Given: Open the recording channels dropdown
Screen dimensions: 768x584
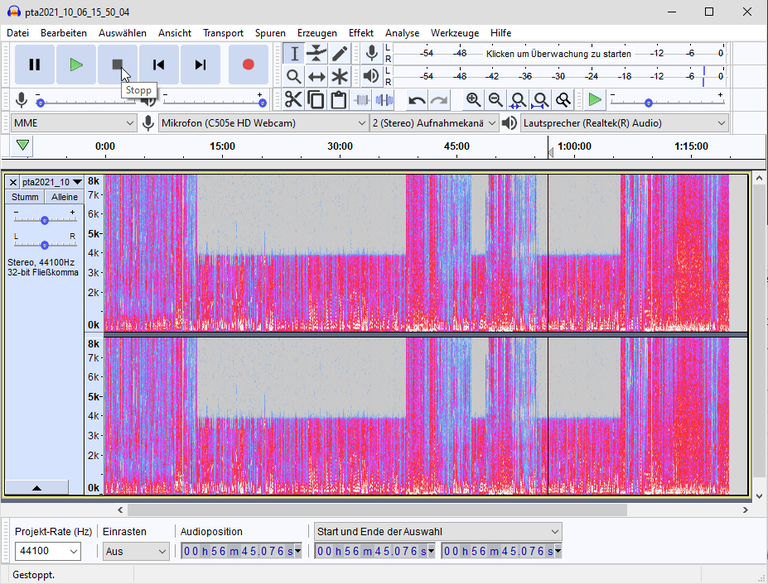Looking at the screenshot, I should [x=434, y=123].
